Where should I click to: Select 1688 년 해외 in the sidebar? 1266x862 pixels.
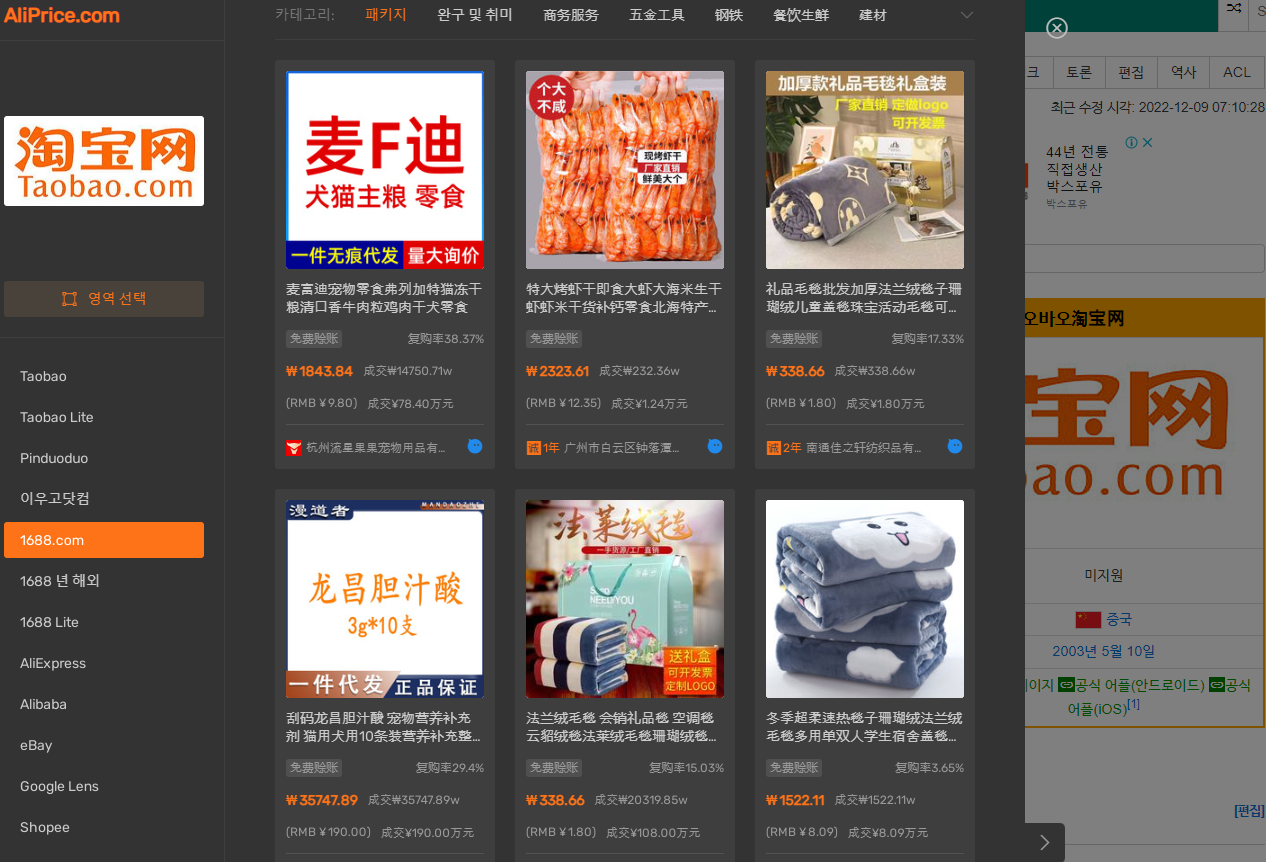pyautogui.click(x=104, y=581)
